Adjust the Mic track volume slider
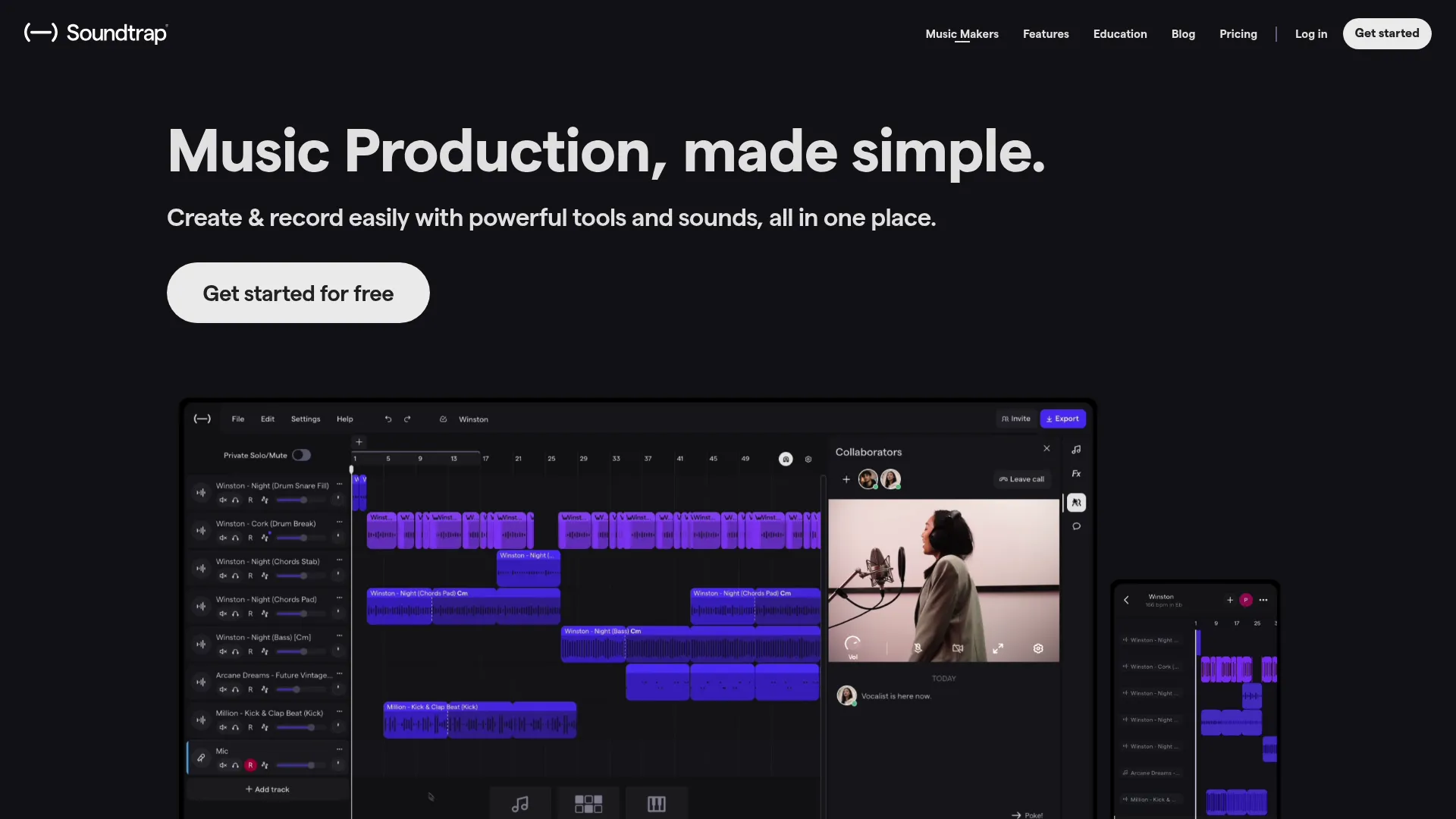This screenshot has width=1456, height=819. tap(301, 765)
